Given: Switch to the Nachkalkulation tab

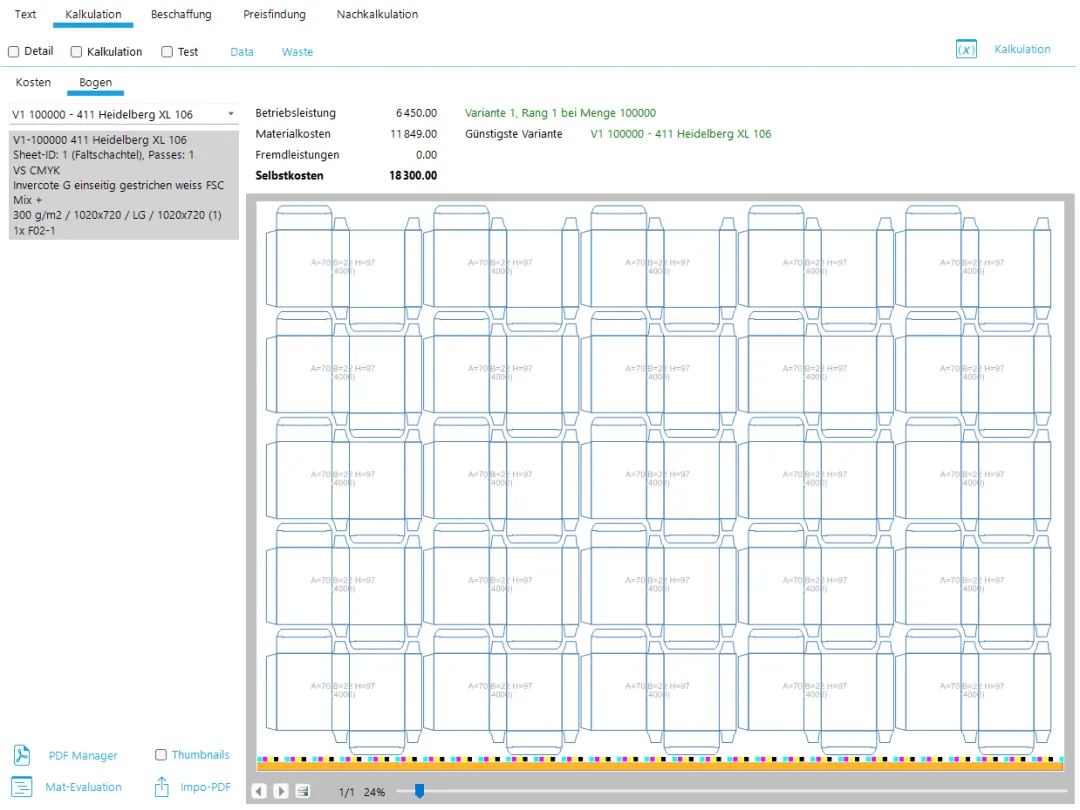Looking at the screenshot, I should click(x=377, y=14).
